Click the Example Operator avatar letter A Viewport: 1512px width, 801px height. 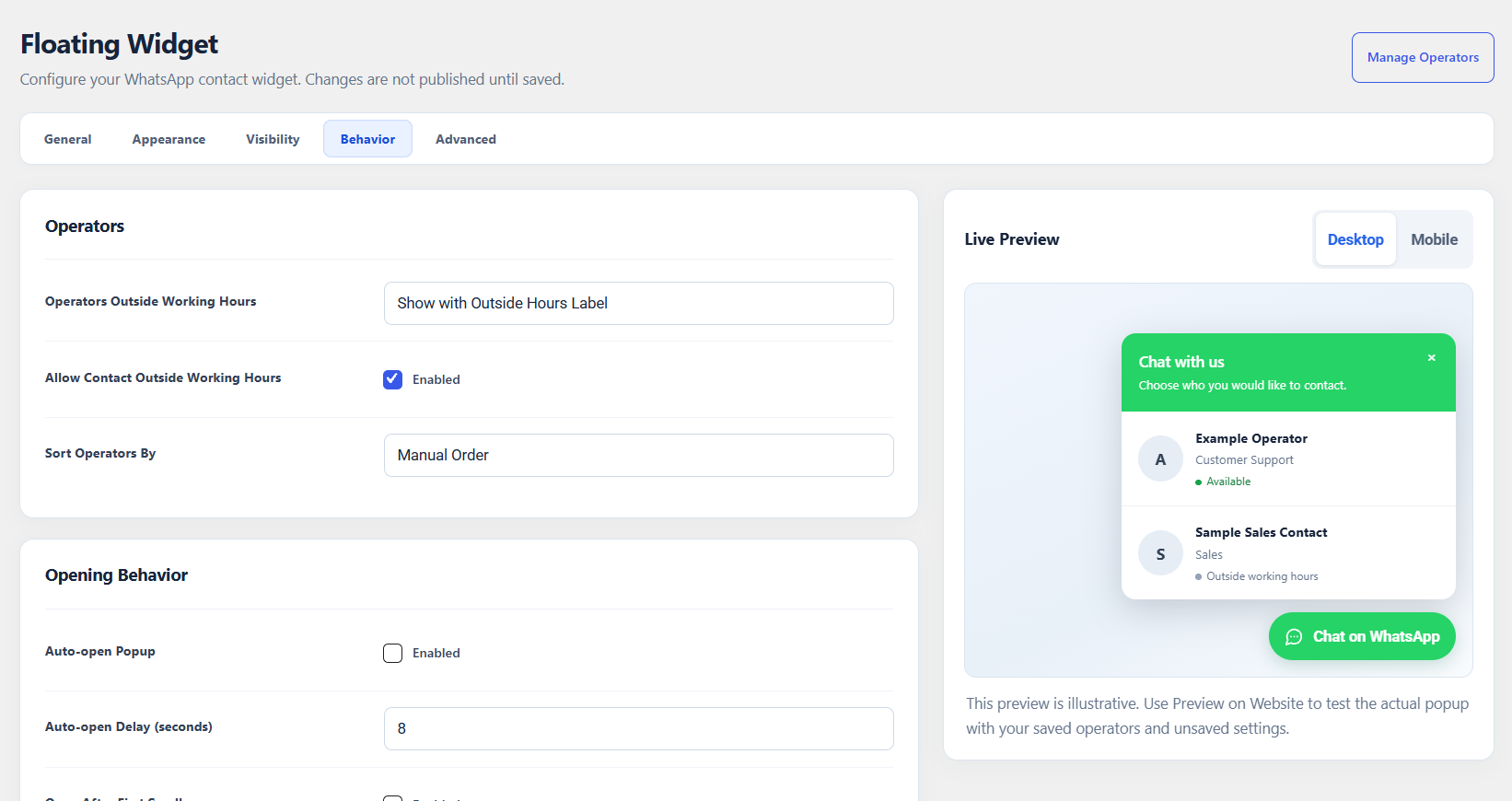(1160, 459)
